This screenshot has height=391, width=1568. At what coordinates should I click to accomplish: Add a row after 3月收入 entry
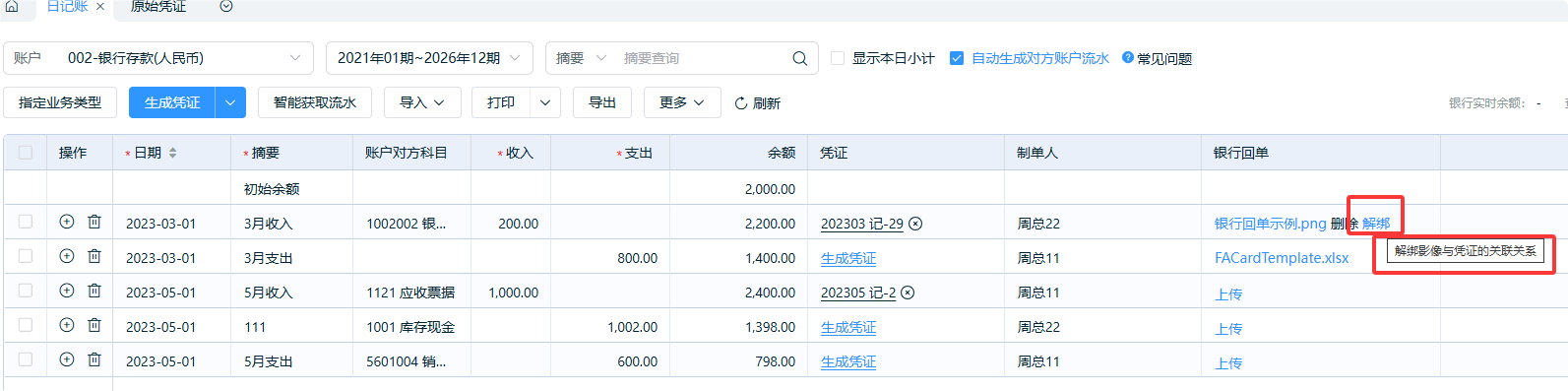(67, 222)
